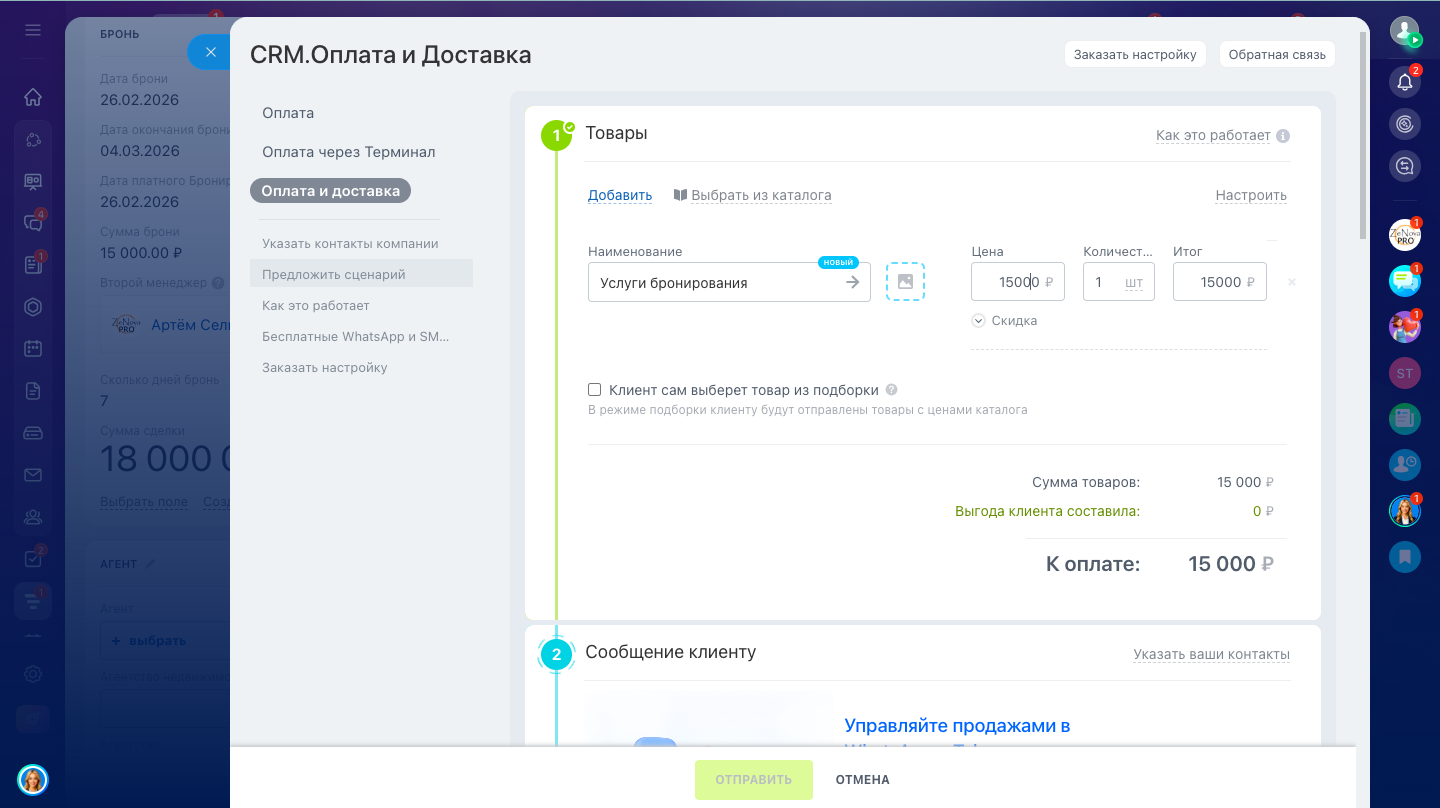Open the hamburger menu in the left sidebar

(33, 30)
